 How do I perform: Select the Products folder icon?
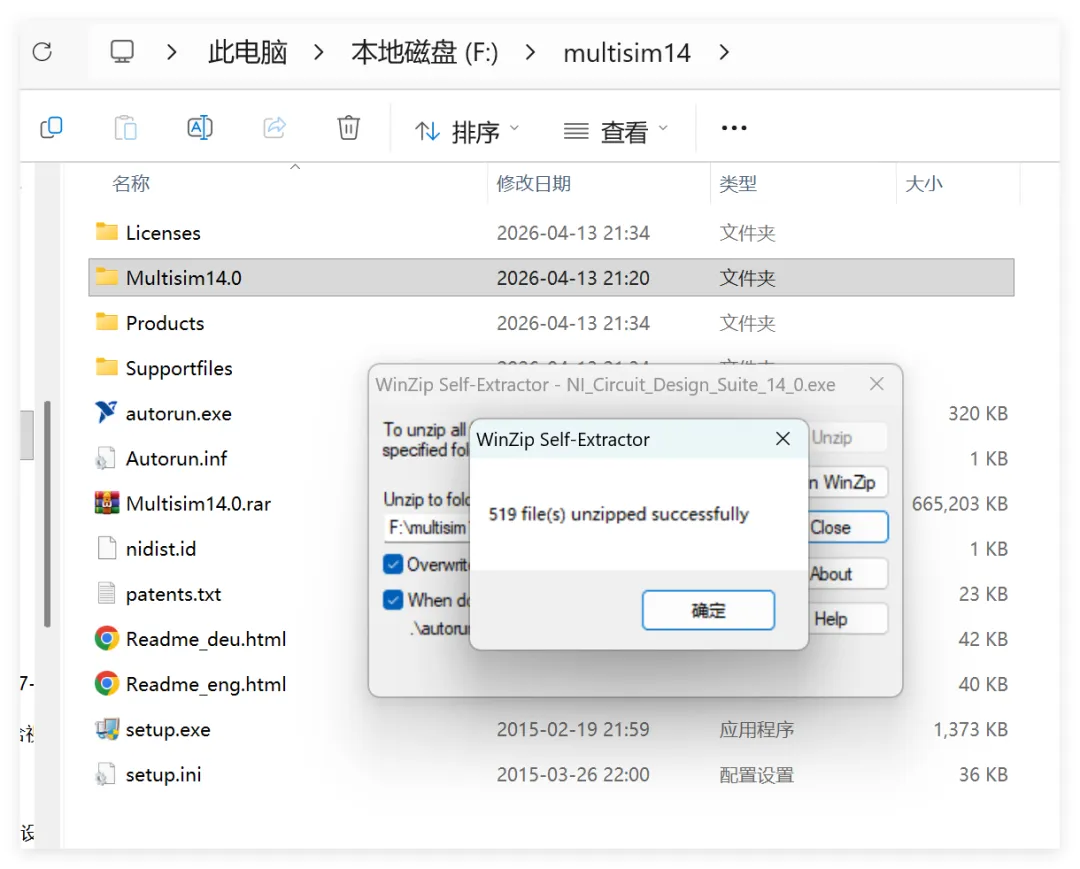pos(107,322)
